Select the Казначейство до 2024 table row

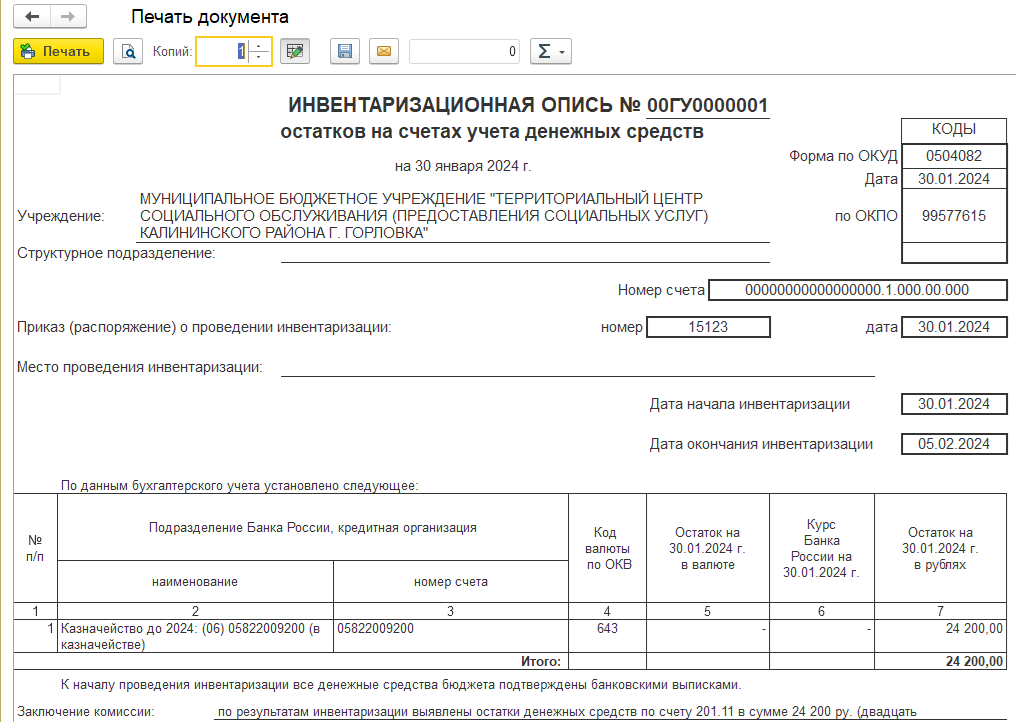[510, 636]
